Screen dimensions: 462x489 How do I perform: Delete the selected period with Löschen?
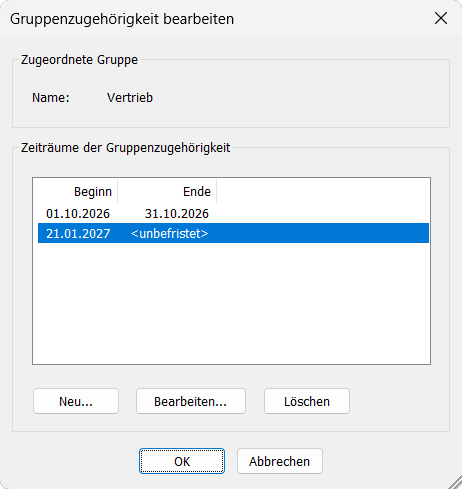pyautogui.click(x=307, y=401)
